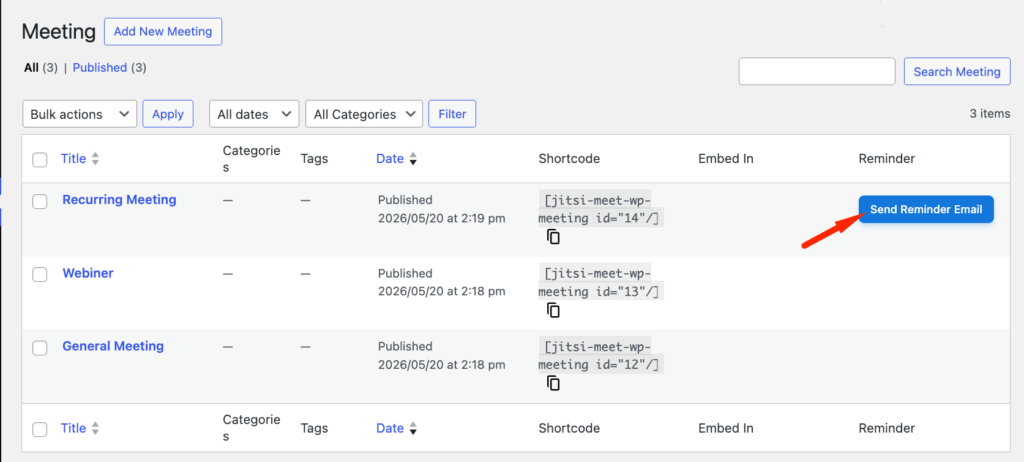Click Add New Meeting button
Viewport: 1024px width, 462px height.
coord(163,31)
